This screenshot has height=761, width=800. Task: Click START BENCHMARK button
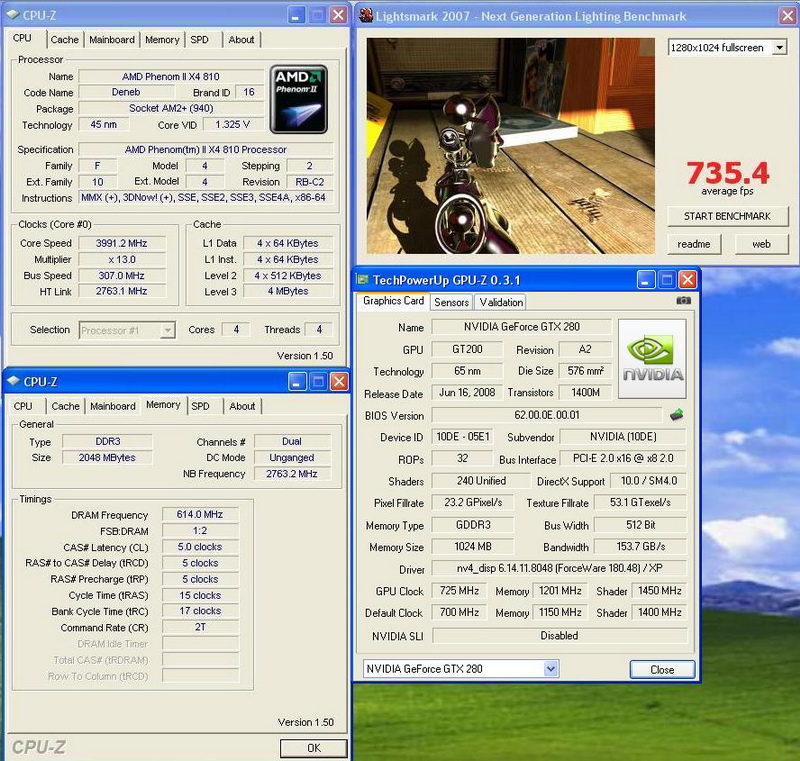click(x=727, y=216)
